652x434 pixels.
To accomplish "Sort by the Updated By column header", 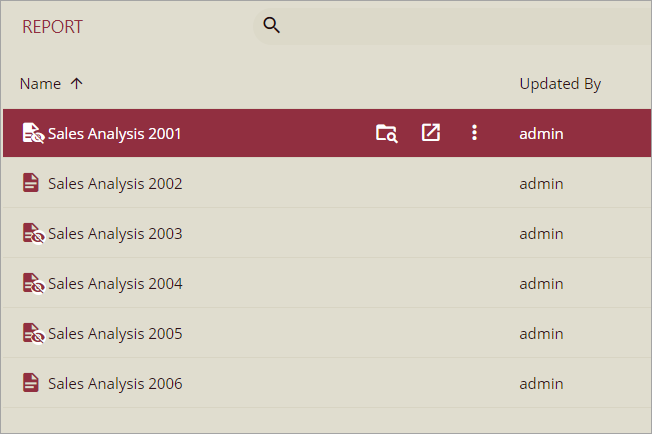I will [560, 84].
